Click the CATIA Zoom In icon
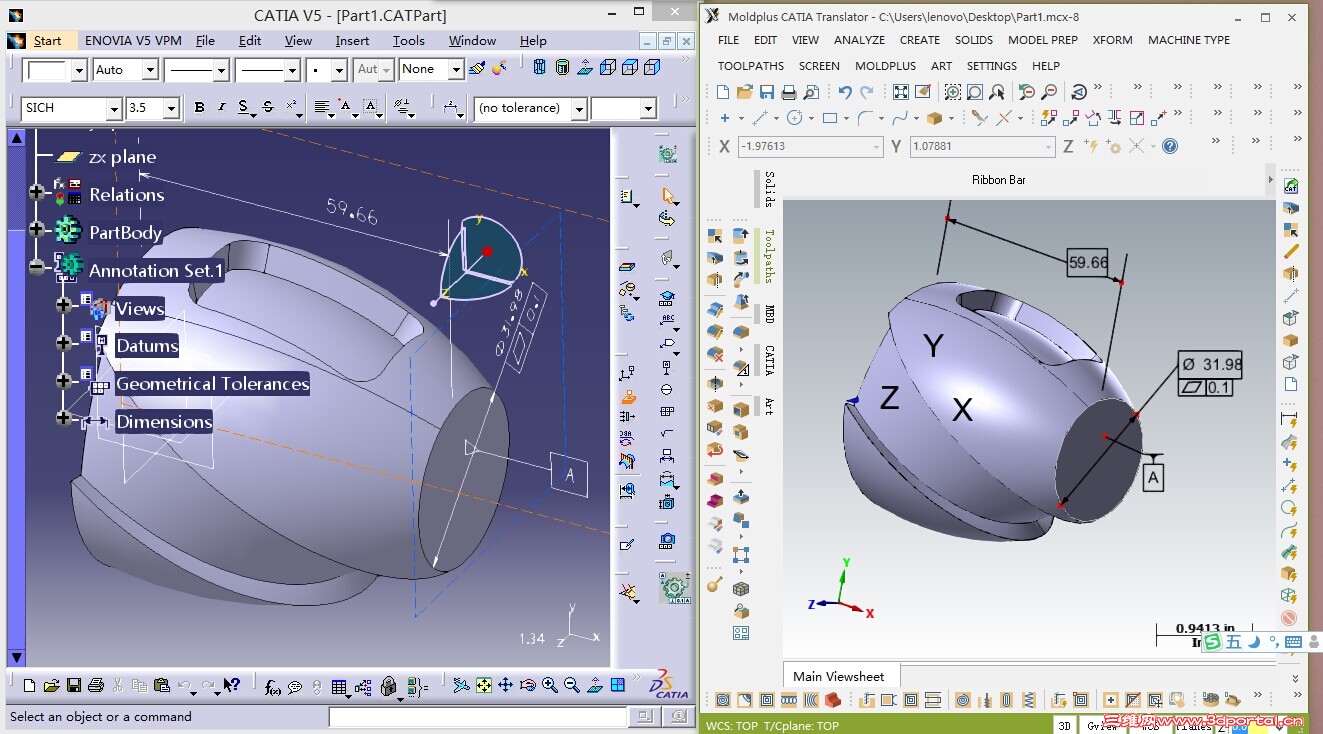This screenshot has width=1323, height=734. [550, 686]
